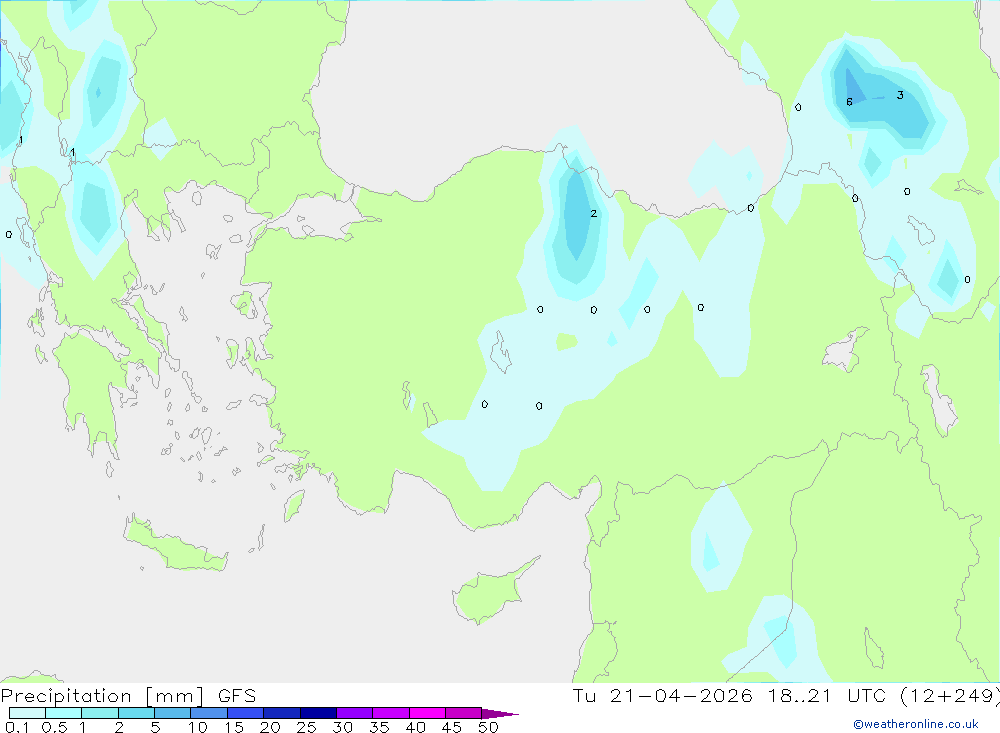
Task: Click the '6' precipitation value on map
Action: tap(849, 102)
